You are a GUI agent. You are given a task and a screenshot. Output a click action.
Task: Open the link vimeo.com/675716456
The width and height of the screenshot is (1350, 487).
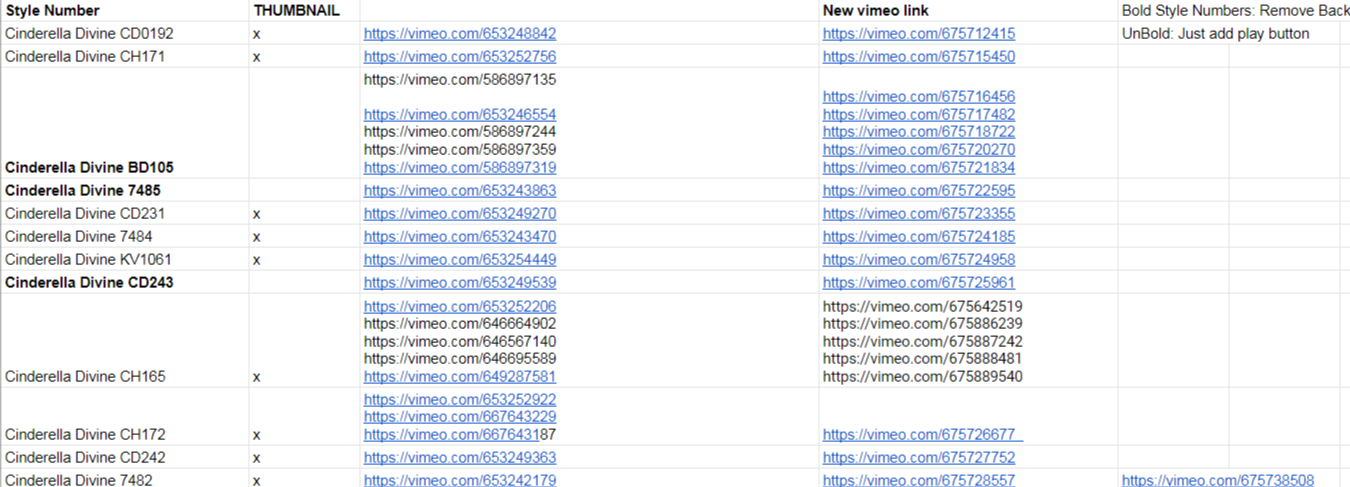coord(919,97)
